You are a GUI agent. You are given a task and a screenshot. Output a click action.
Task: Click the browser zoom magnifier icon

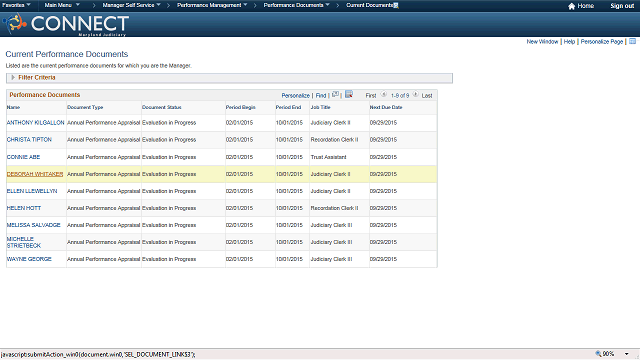point(598,353)
